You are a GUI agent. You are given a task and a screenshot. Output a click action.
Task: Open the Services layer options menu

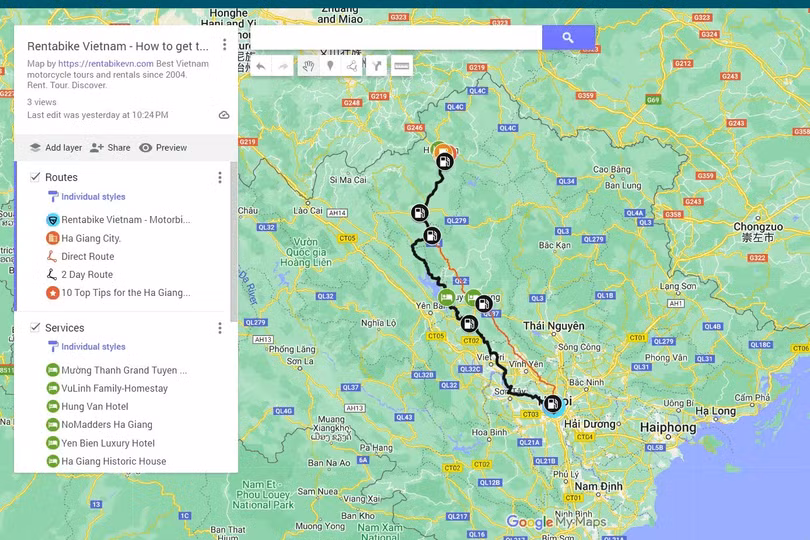point(220,328)
